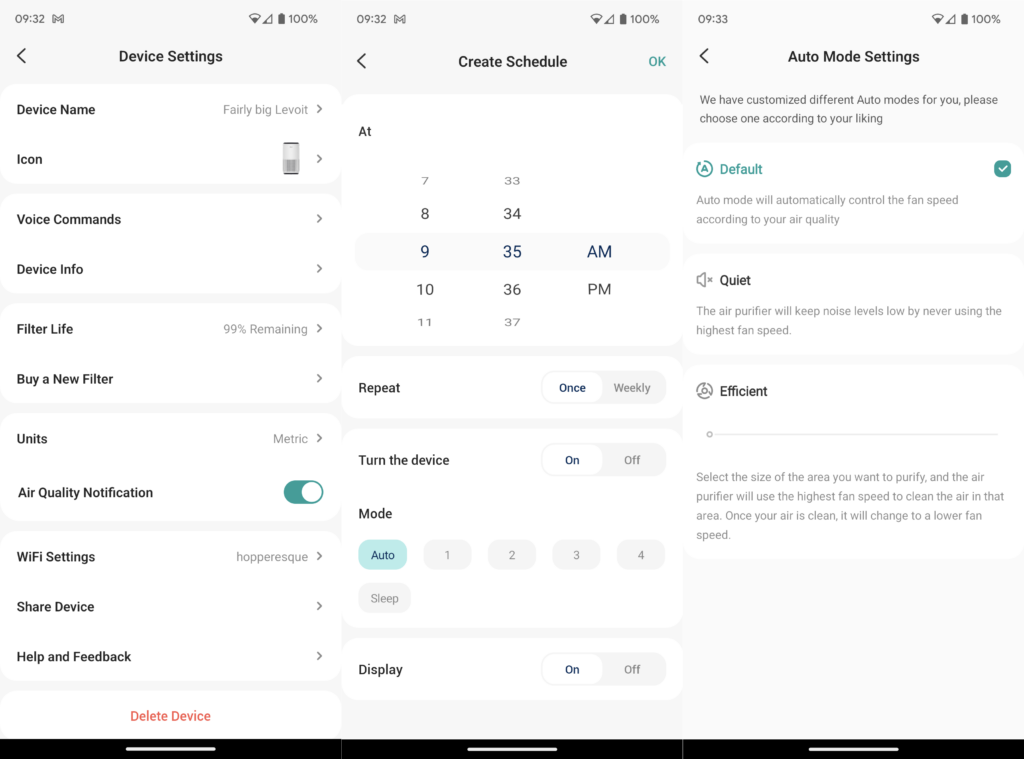The height and width of the screenshot is (759, 1024).
Task: Set Display to Off
Action: pos(632,670)
